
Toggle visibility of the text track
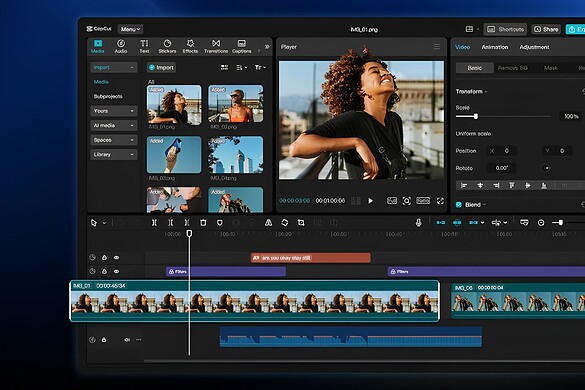pyautogui.click(x=116, y=258)
